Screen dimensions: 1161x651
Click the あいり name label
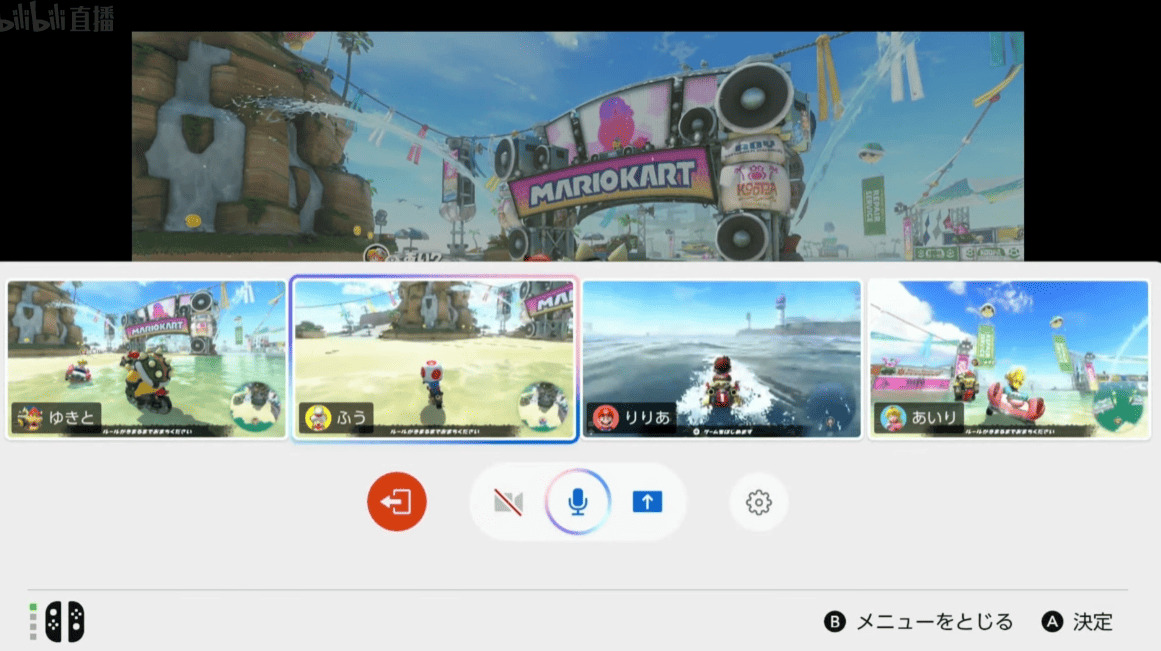[934, 418]
